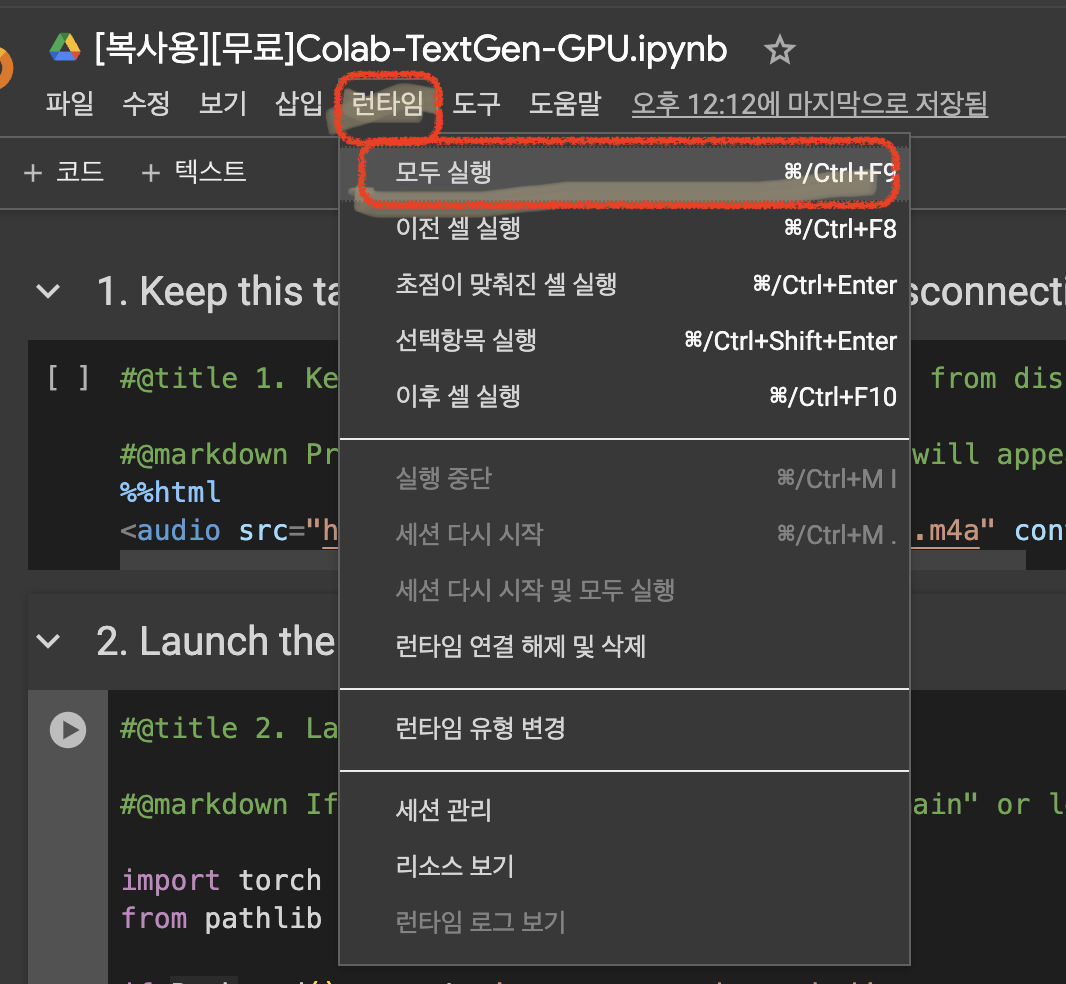Open the 도구 menu

[477, 103]
